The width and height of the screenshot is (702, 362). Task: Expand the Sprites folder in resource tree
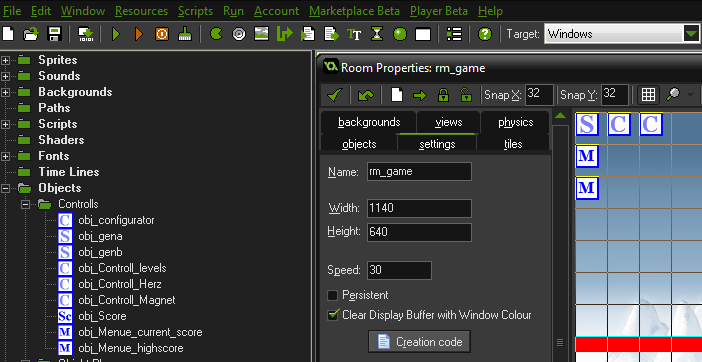coord(5,60)
